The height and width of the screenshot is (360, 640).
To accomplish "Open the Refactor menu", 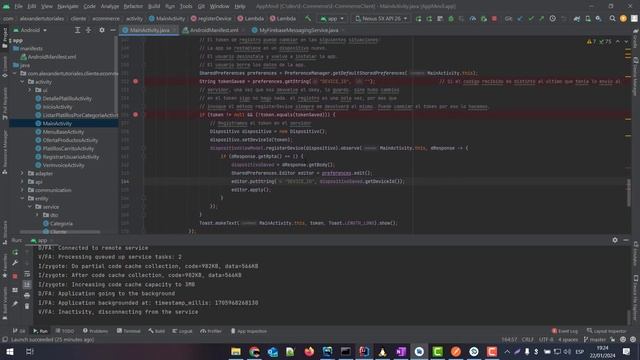I will click(133, 6).
